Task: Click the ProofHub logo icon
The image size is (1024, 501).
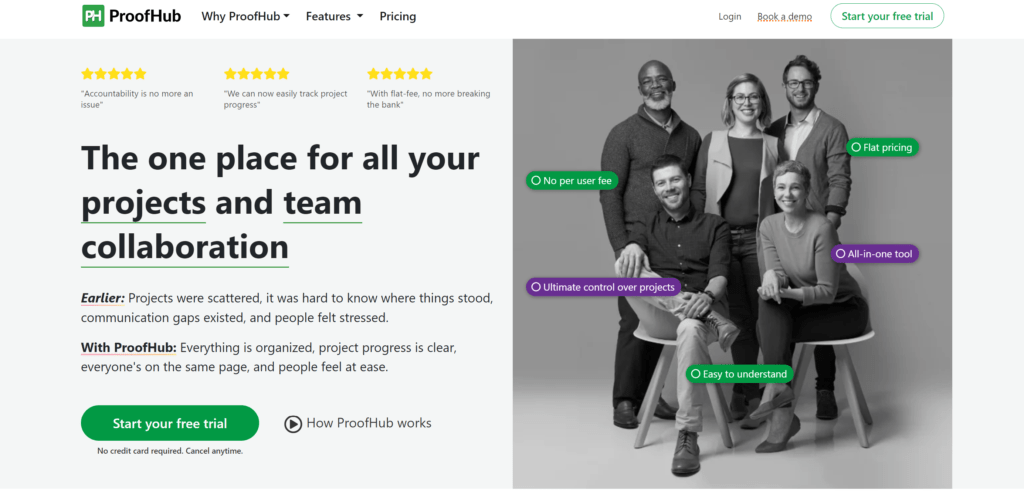Action: pyautogui.click(x=93, y=16)
